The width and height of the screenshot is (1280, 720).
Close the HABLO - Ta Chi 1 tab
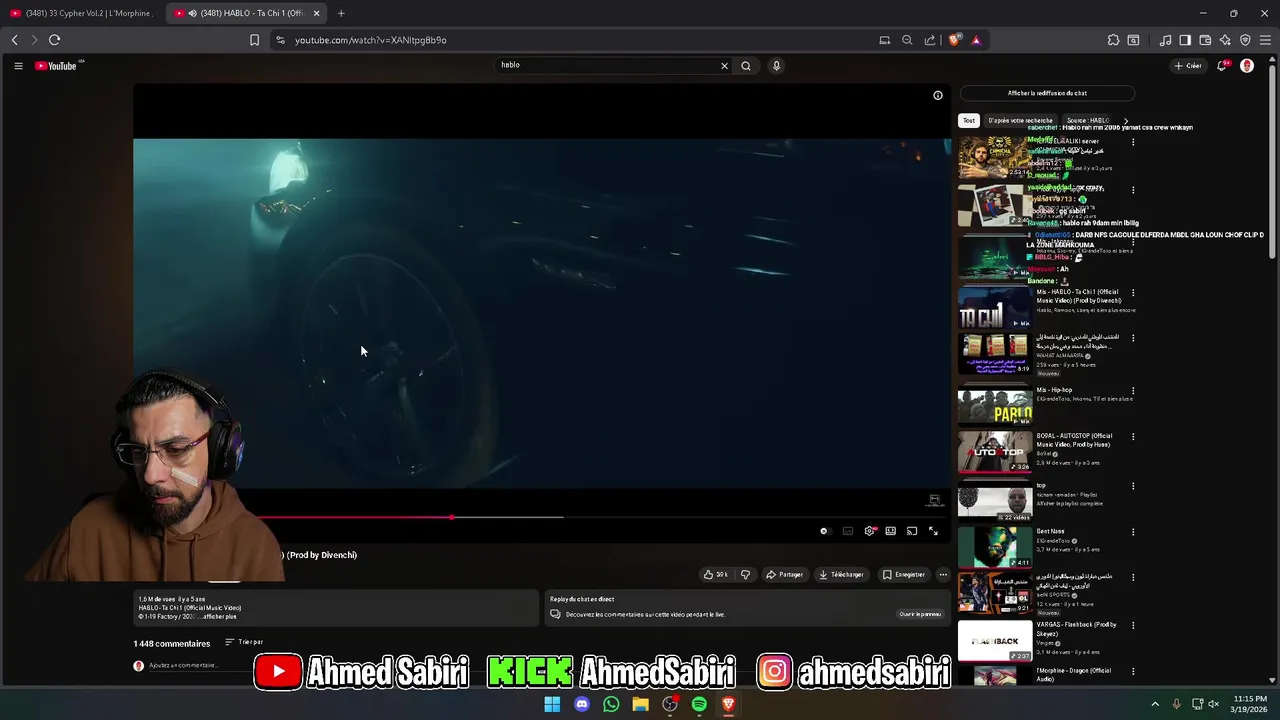point(317,13)
